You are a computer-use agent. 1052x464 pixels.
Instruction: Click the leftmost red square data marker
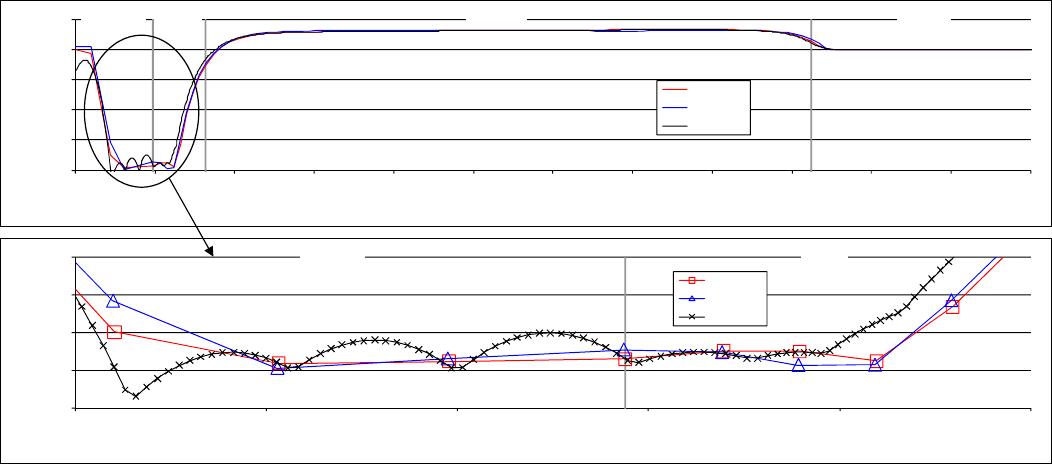click(x=114, y=332)
